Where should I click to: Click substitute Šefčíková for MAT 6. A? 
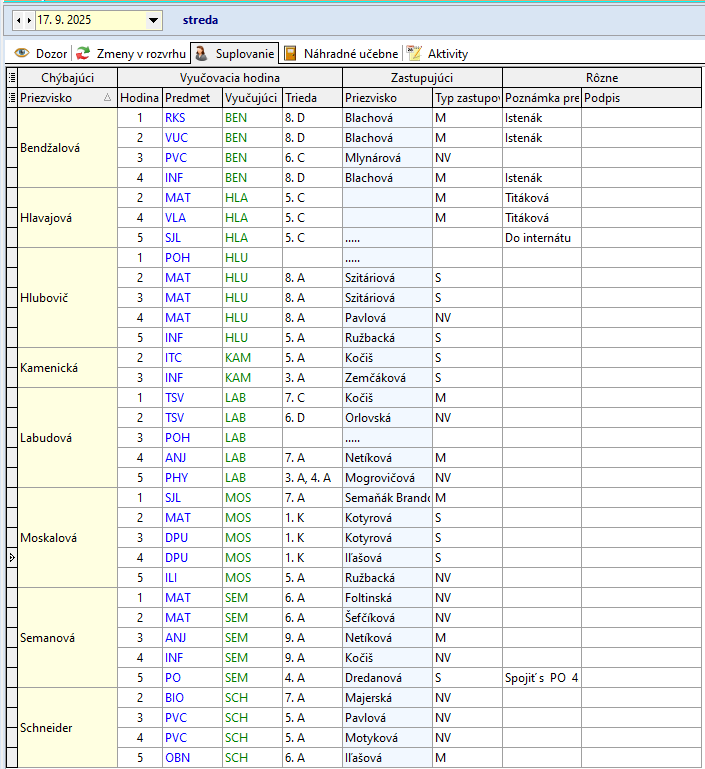tap(387, 618)
